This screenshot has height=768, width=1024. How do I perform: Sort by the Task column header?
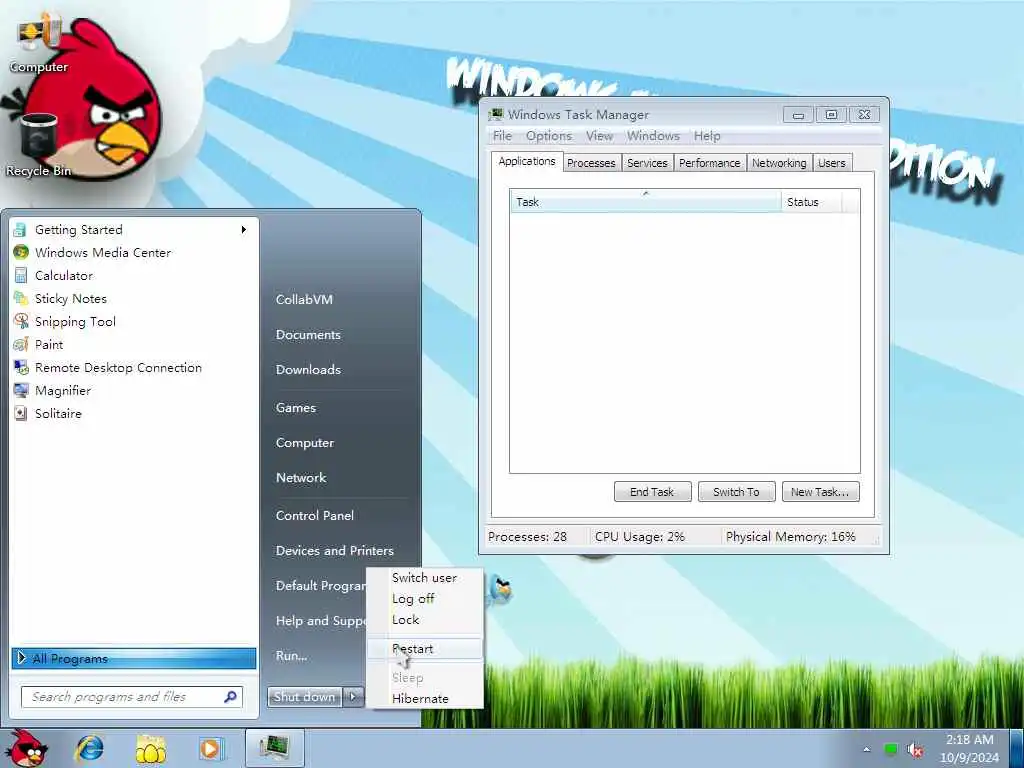point(645,202)
